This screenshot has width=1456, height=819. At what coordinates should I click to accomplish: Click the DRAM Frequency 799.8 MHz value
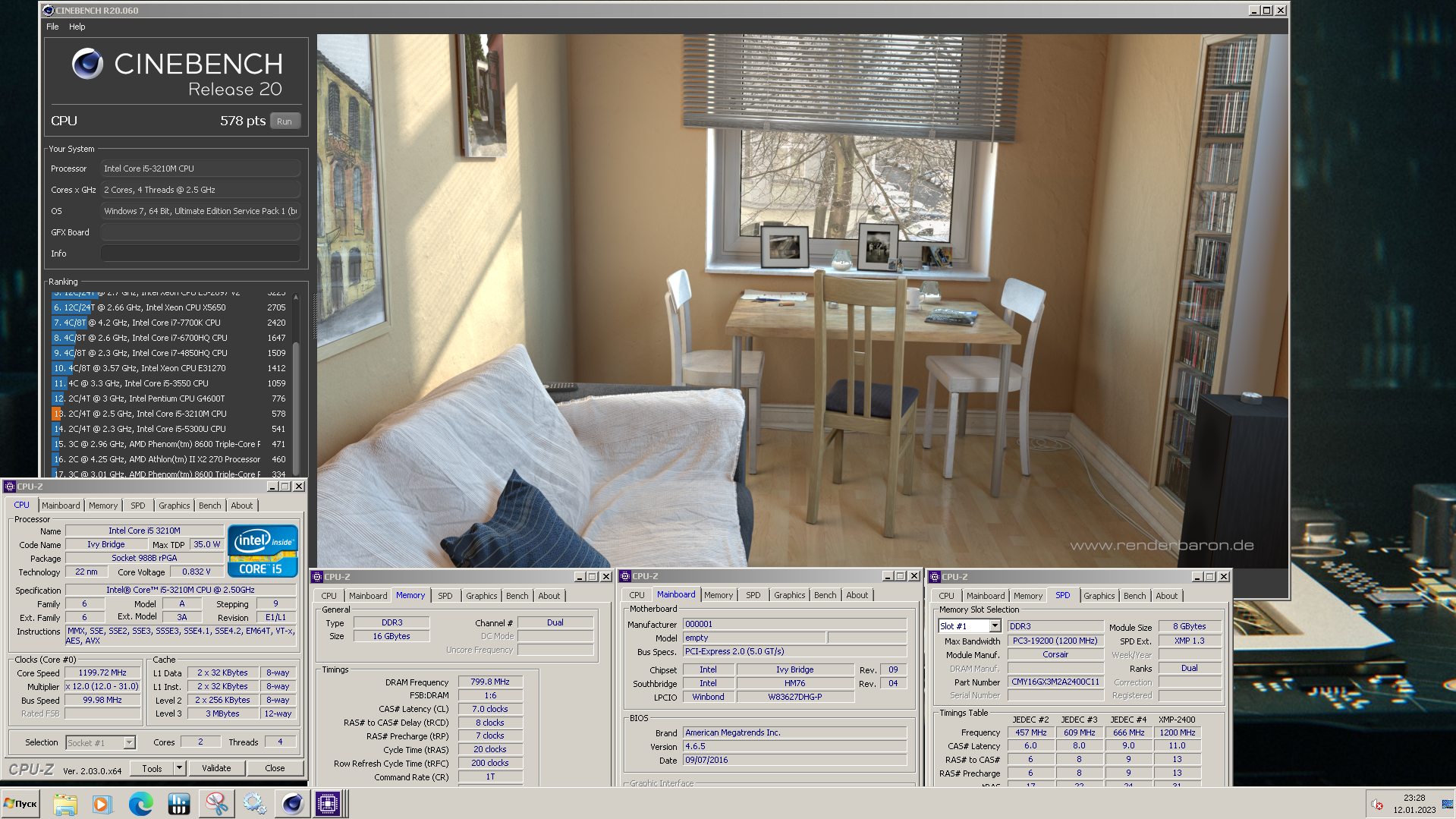click(x=490, y=682)
